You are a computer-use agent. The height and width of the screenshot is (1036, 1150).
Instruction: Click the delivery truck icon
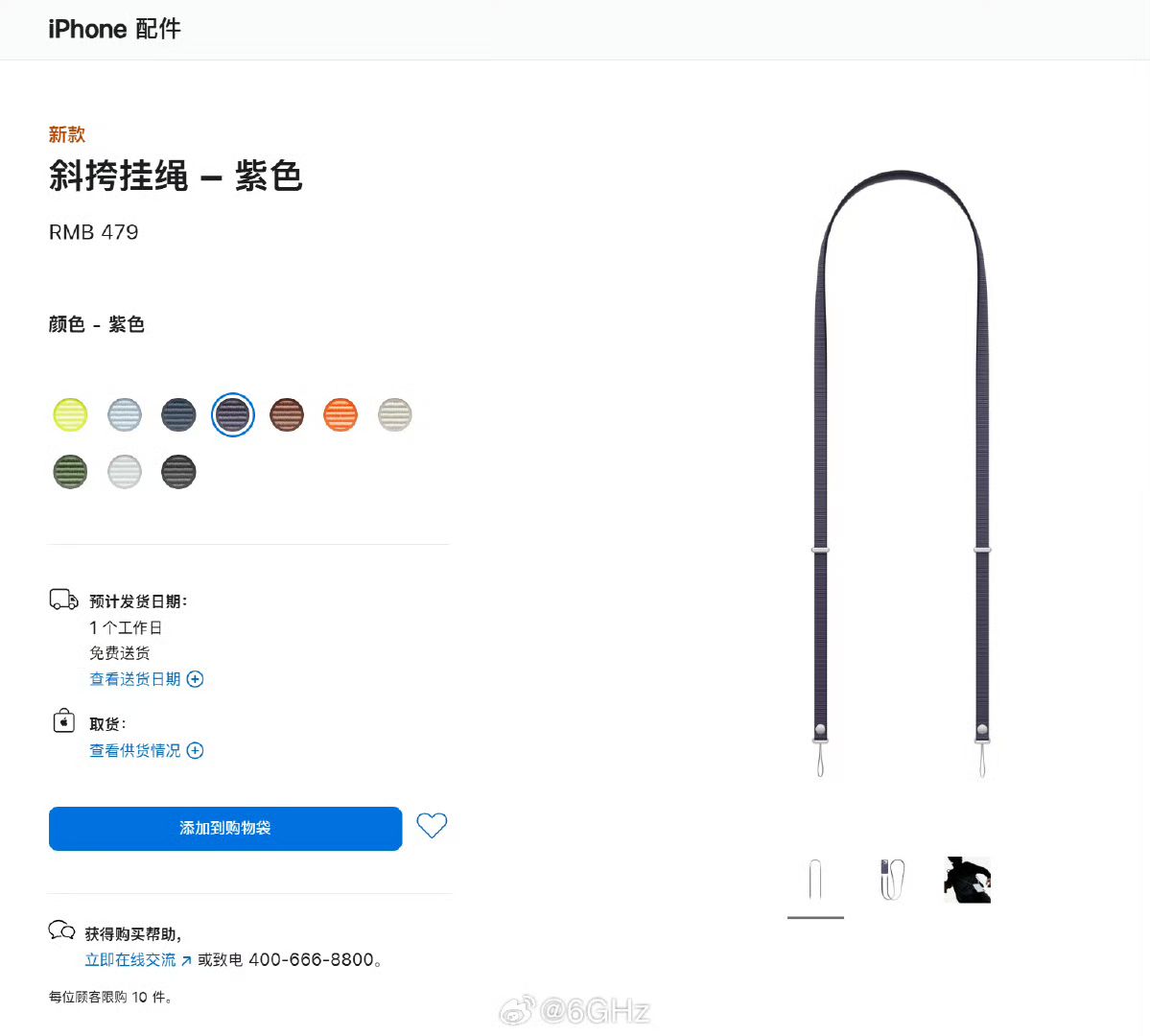coord(64,600)
